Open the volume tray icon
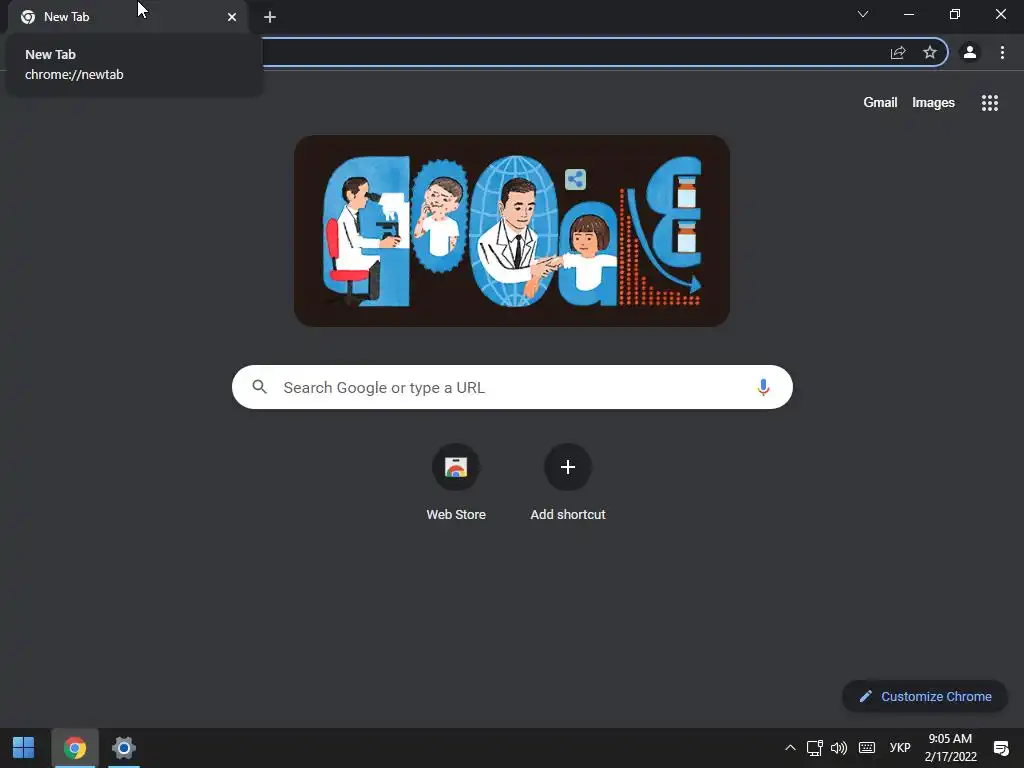Image resolution: width=1024 pixels, height=768 pixels. pos(839,748)
